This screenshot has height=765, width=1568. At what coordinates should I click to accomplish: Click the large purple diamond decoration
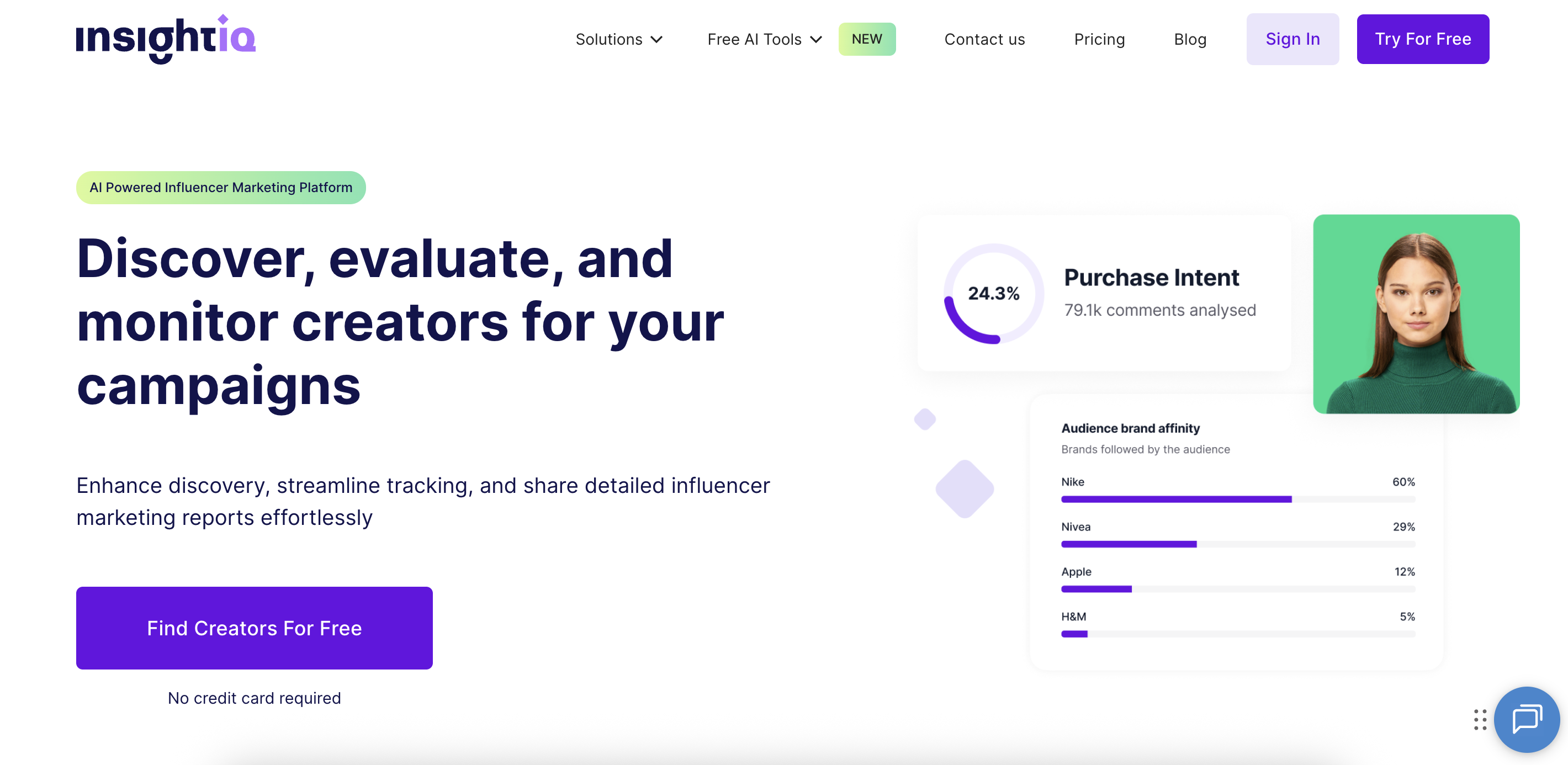[x=964, y=488]
